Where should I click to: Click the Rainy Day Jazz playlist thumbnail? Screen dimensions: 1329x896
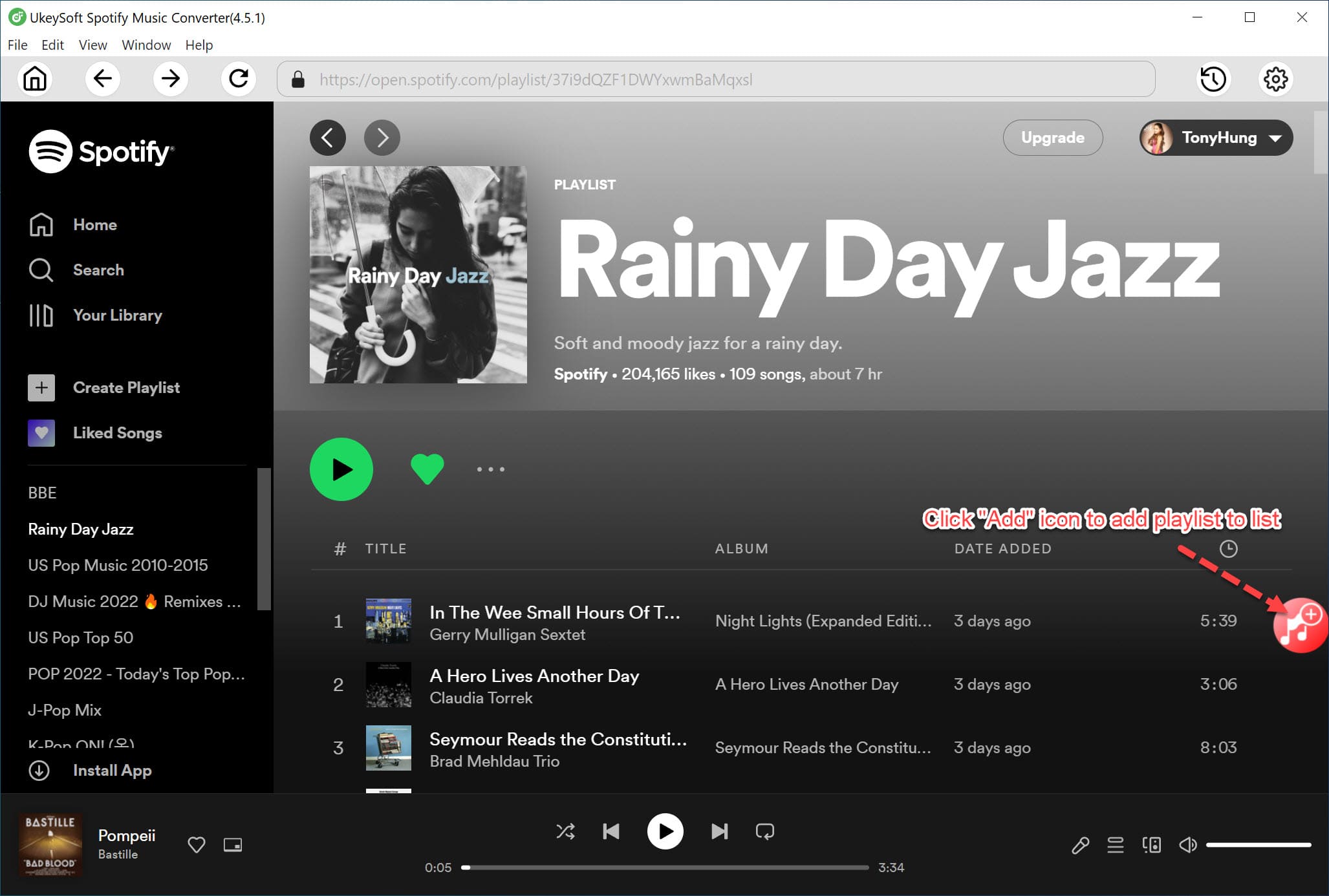click(x=418, y=279)
